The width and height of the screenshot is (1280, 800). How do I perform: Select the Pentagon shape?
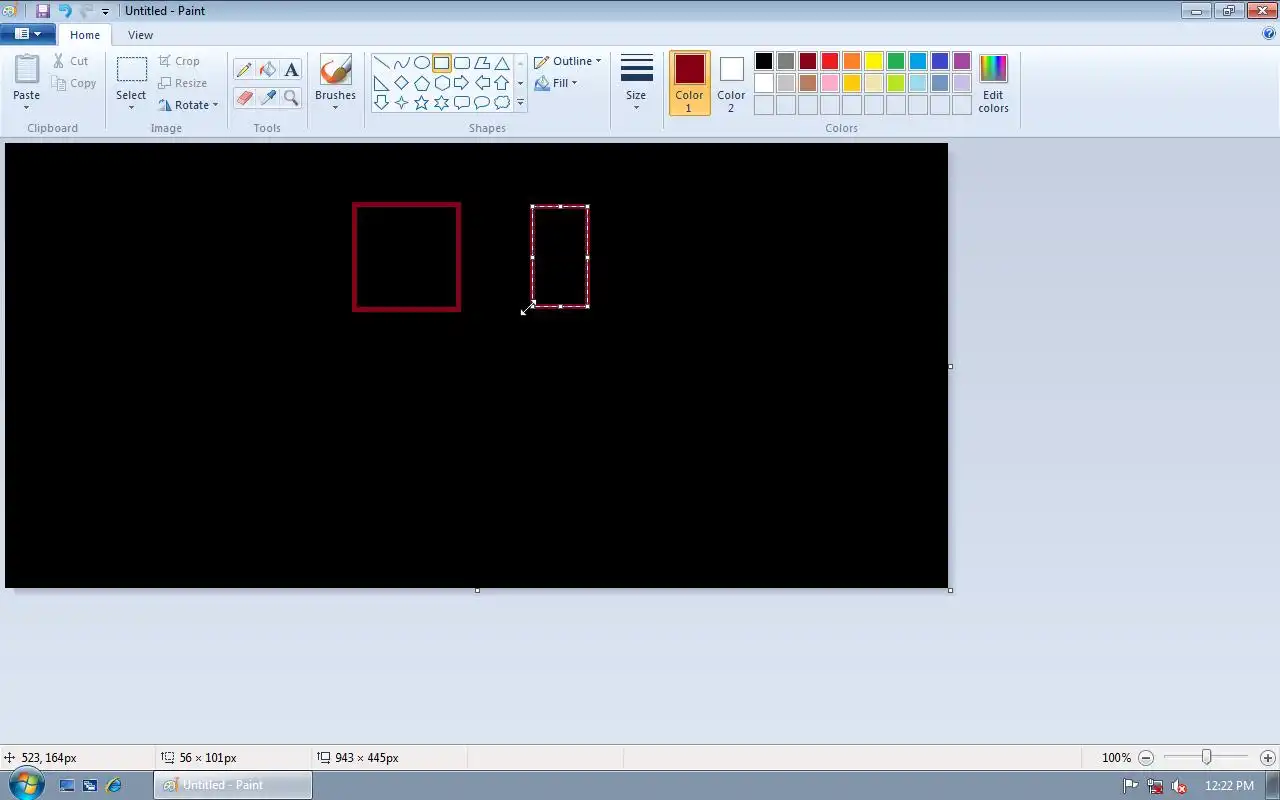421,83
